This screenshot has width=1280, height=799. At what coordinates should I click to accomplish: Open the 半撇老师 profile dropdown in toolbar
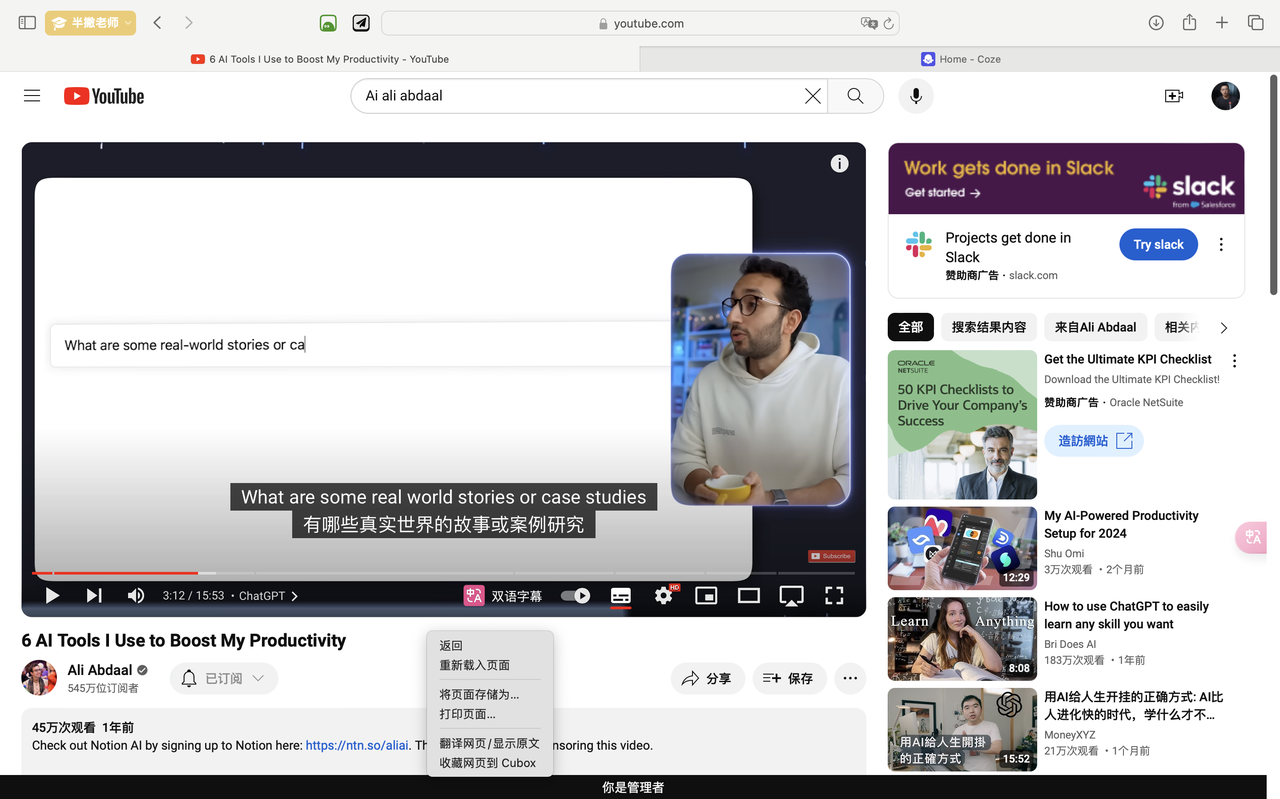tap(90, 23)
